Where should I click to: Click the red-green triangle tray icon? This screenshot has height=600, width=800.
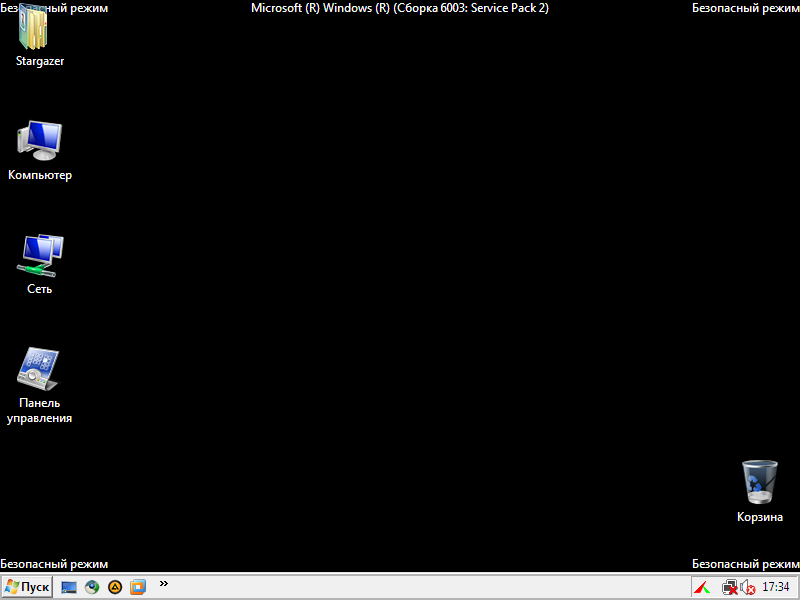(703, 588)
